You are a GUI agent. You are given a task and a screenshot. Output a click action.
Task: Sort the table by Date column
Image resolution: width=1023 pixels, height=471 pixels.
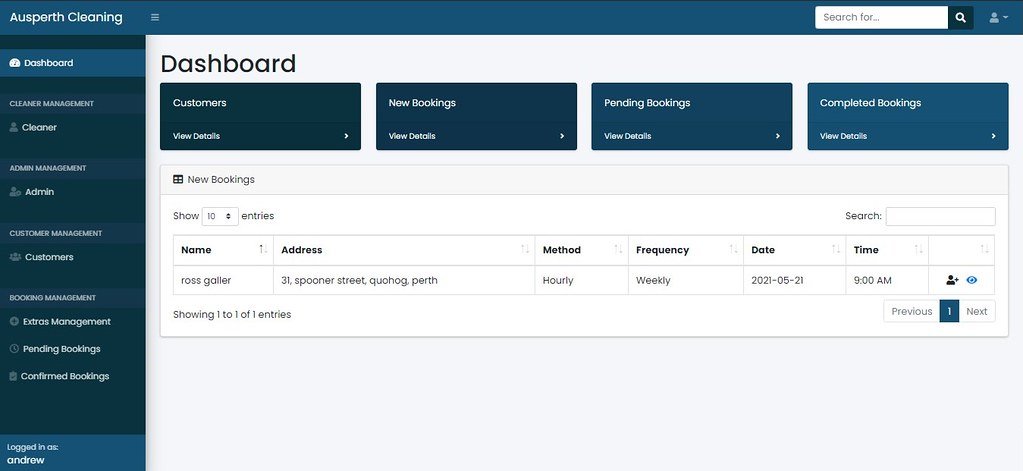pyautogui.click(x=795, y=250)
